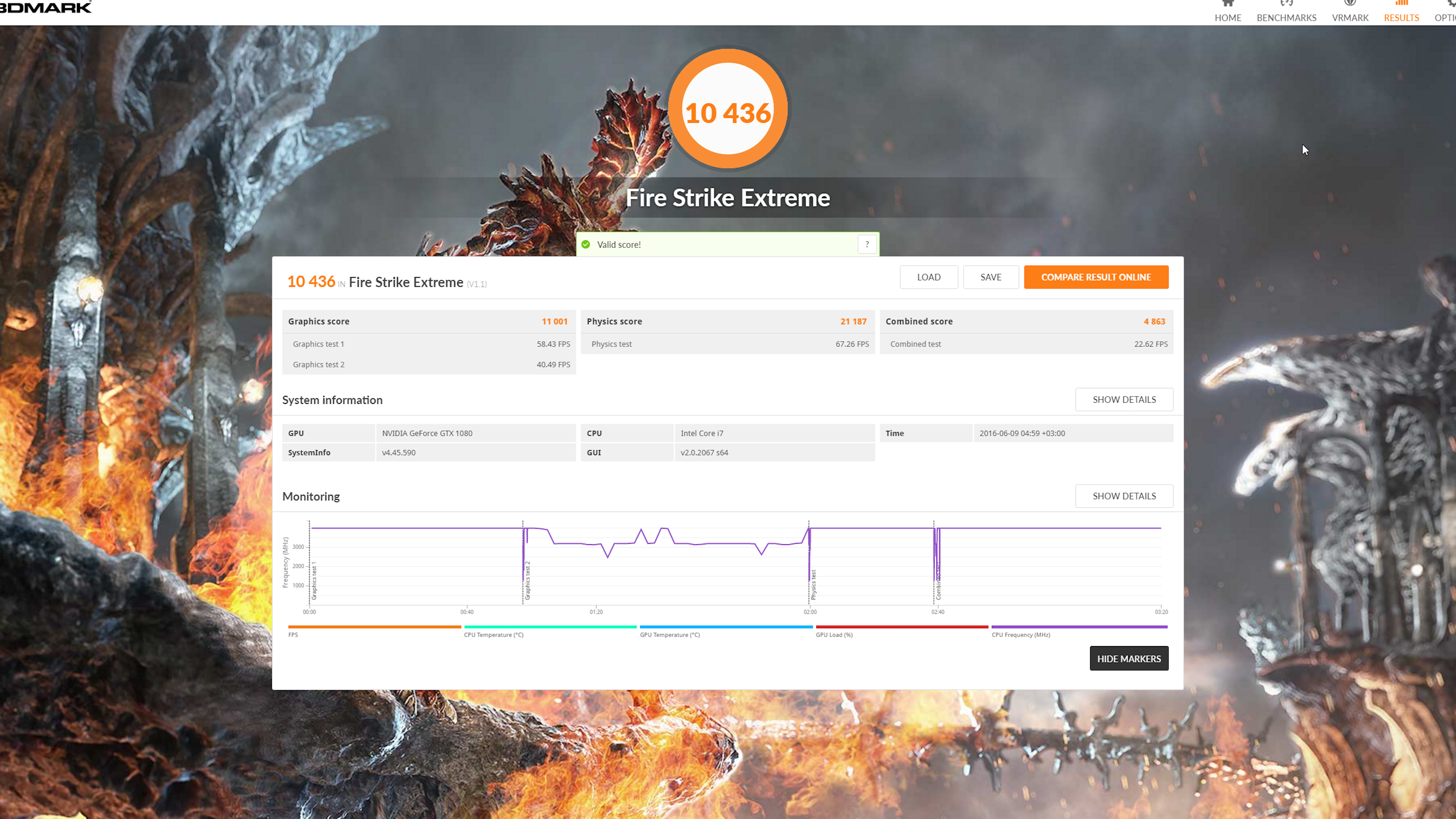Screen dimensions: 1456x819
Task: Toggle FPS legend in monitoring chart
Action: [x=374, y=631]
